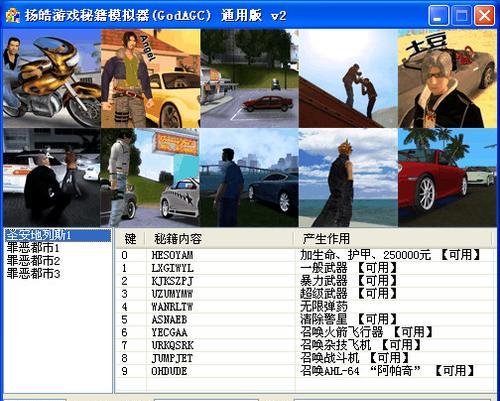Click the 召唤AHL-64 阿帕奇 effect text
The height and width of the screenshot is (401, 500).
pyautogui.click(x=387, y=371)
